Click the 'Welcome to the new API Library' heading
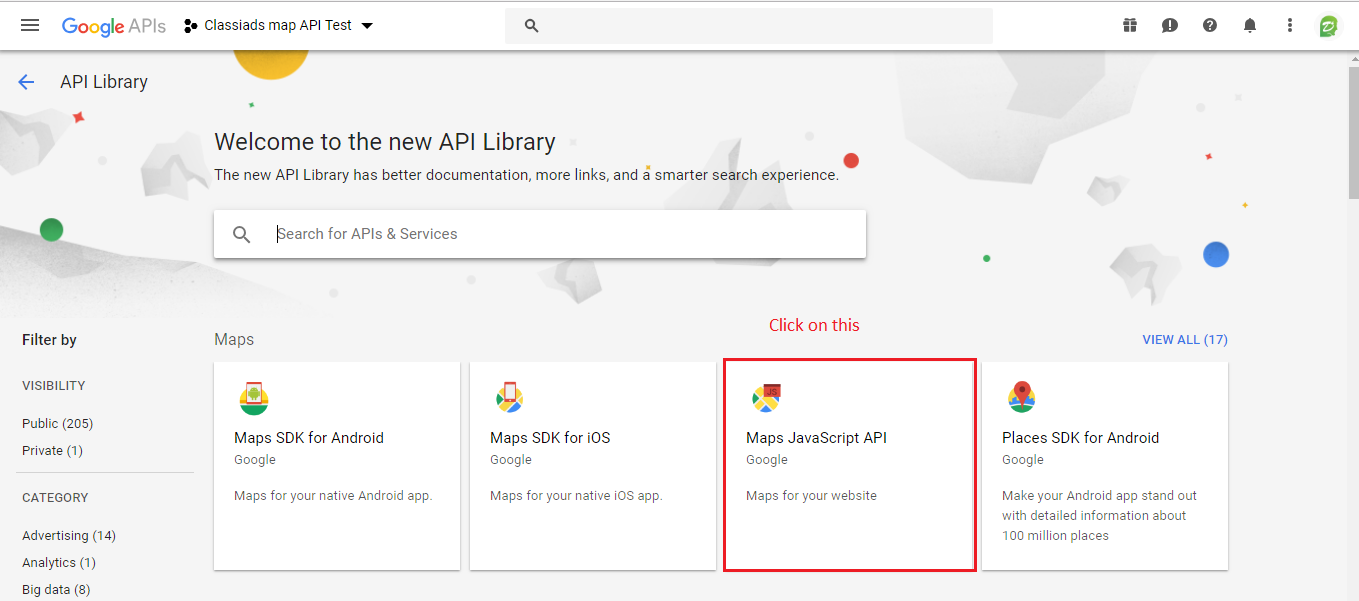Viewport: 1359px width, 601px height. 385,142
